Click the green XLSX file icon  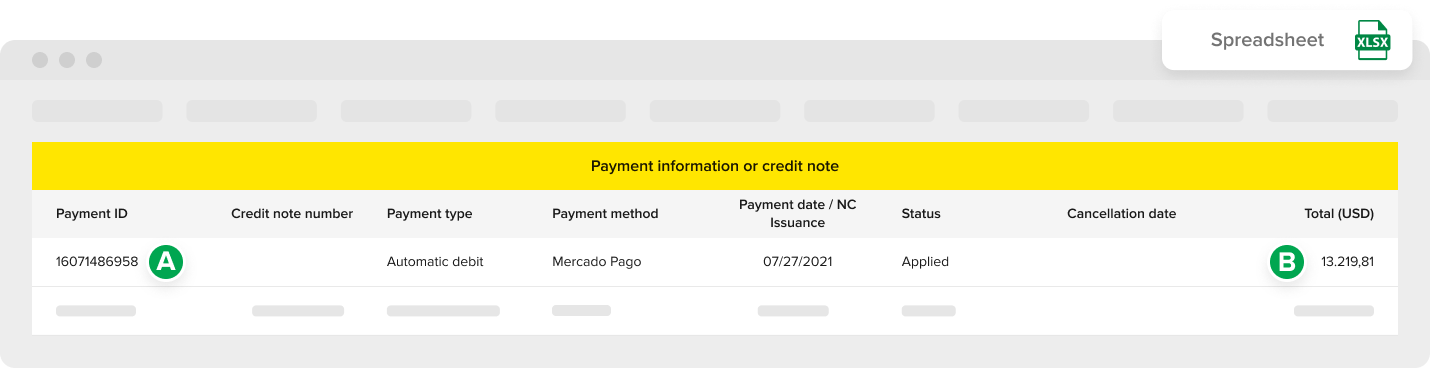click(1372, 41)
